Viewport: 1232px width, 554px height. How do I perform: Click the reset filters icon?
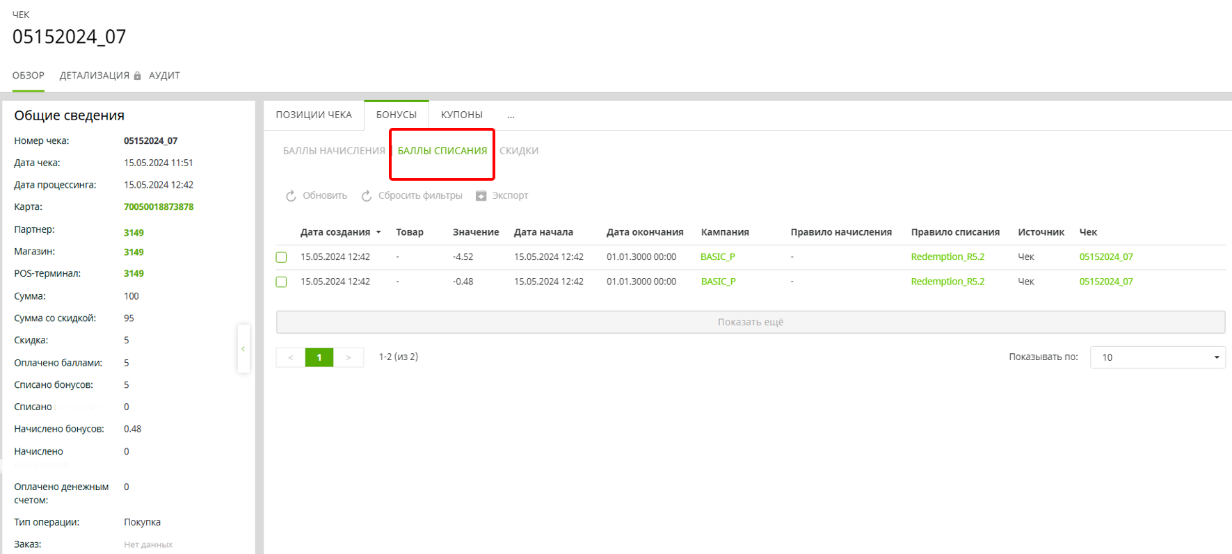(x=367, y=196)
